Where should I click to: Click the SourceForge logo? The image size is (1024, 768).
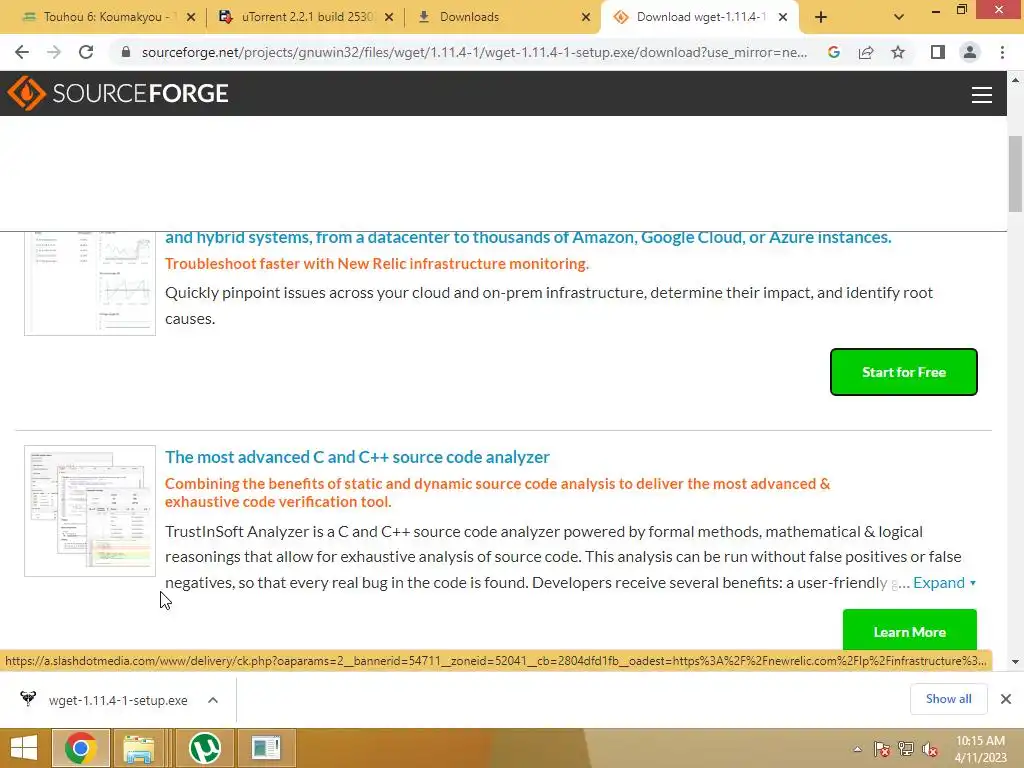tap(118, 93)
